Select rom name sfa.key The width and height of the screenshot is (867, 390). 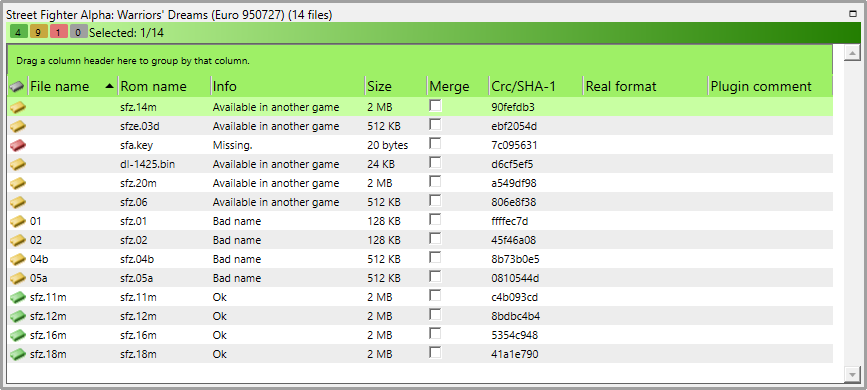137,145
